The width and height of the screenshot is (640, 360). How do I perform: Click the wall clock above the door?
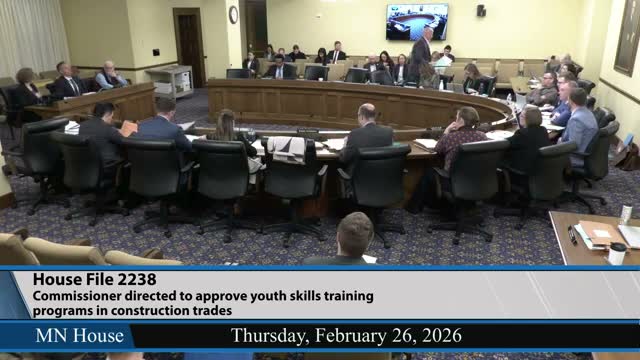coord(233,15)
